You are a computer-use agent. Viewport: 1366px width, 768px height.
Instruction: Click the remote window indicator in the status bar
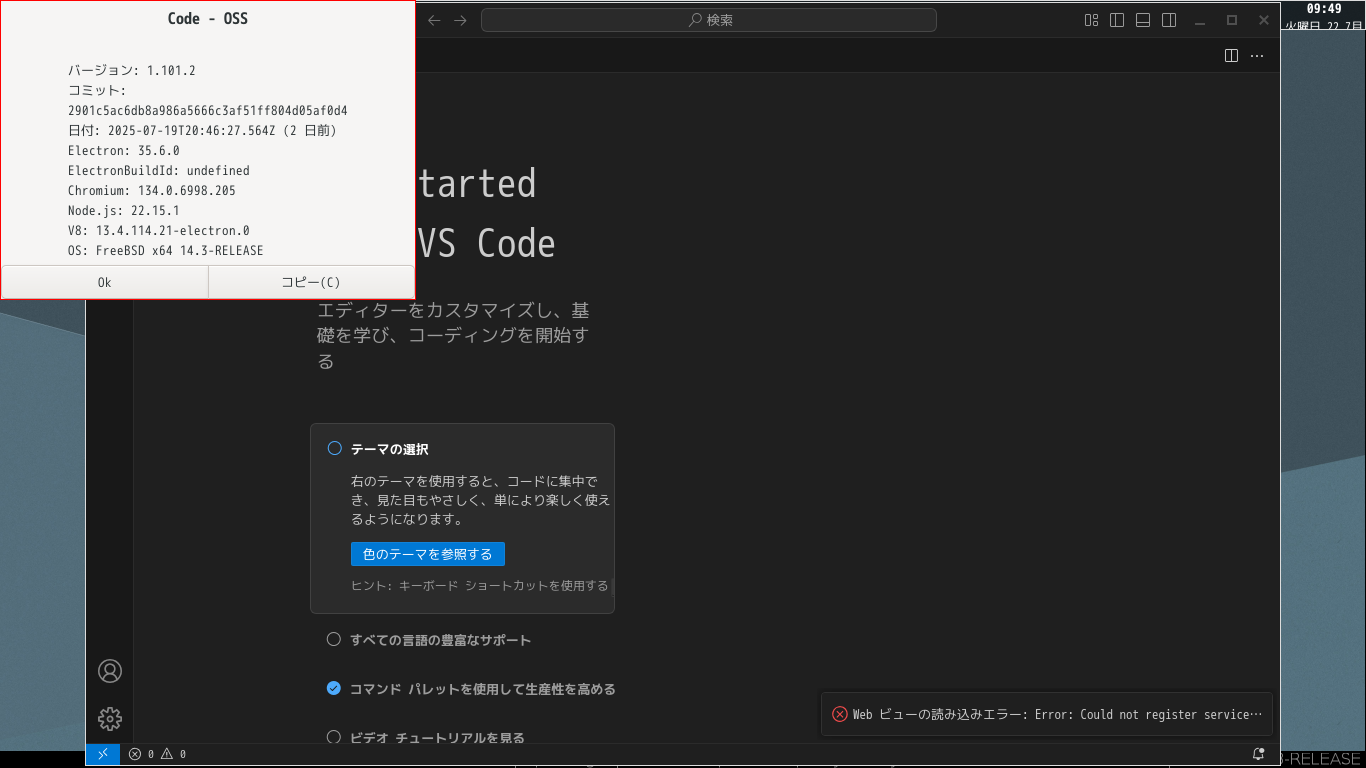(103, 754)
